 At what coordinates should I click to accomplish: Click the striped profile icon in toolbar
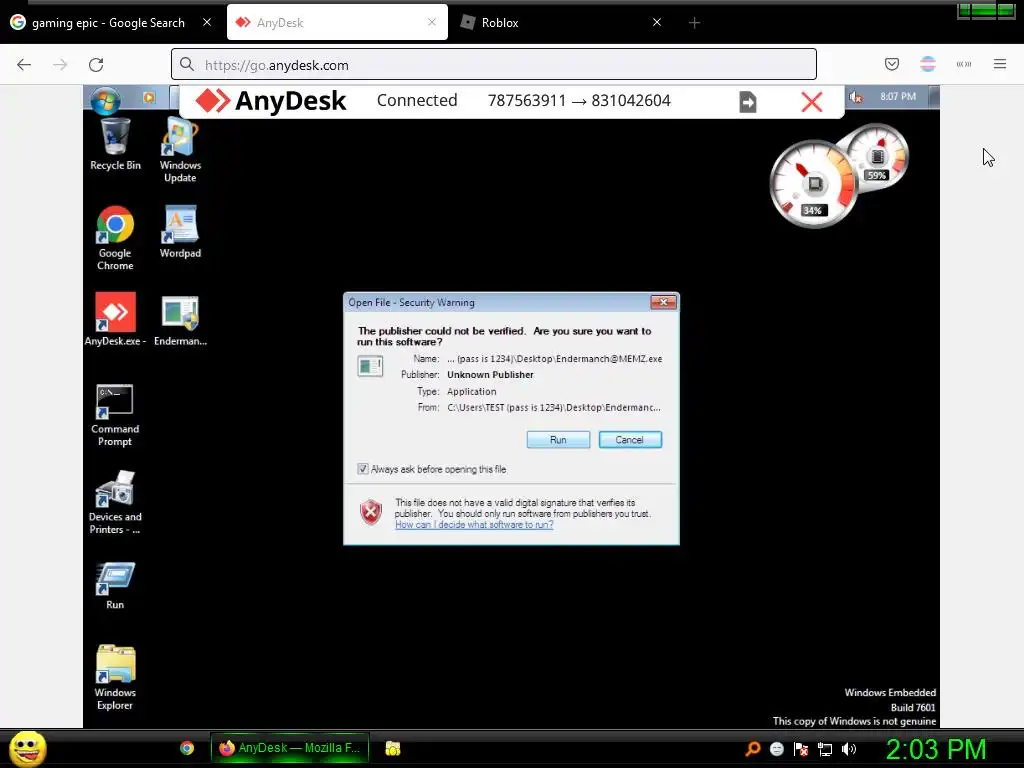coord(928,64)
